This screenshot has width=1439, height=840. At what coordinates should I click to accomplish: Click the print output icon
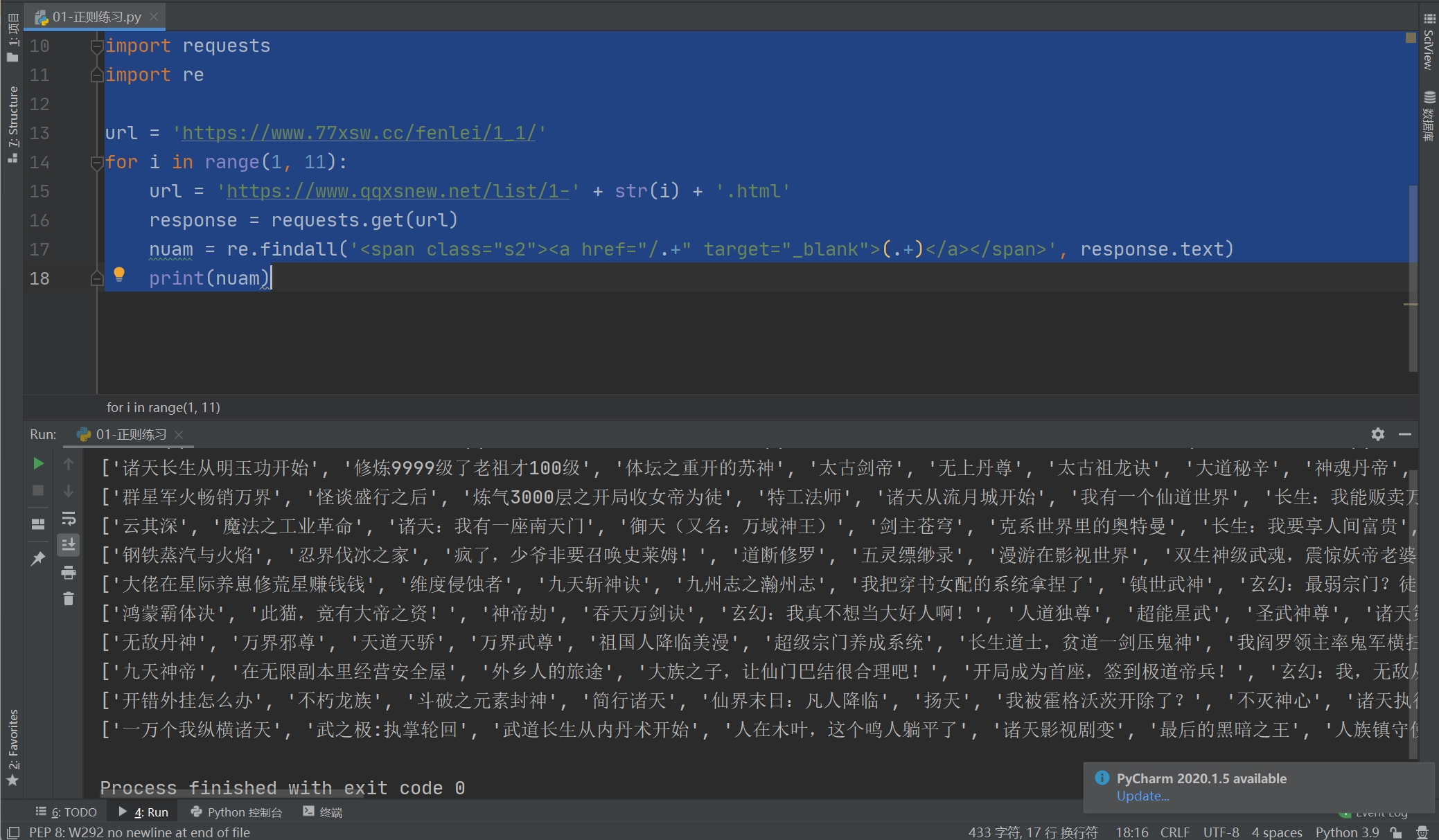point(69,572)
